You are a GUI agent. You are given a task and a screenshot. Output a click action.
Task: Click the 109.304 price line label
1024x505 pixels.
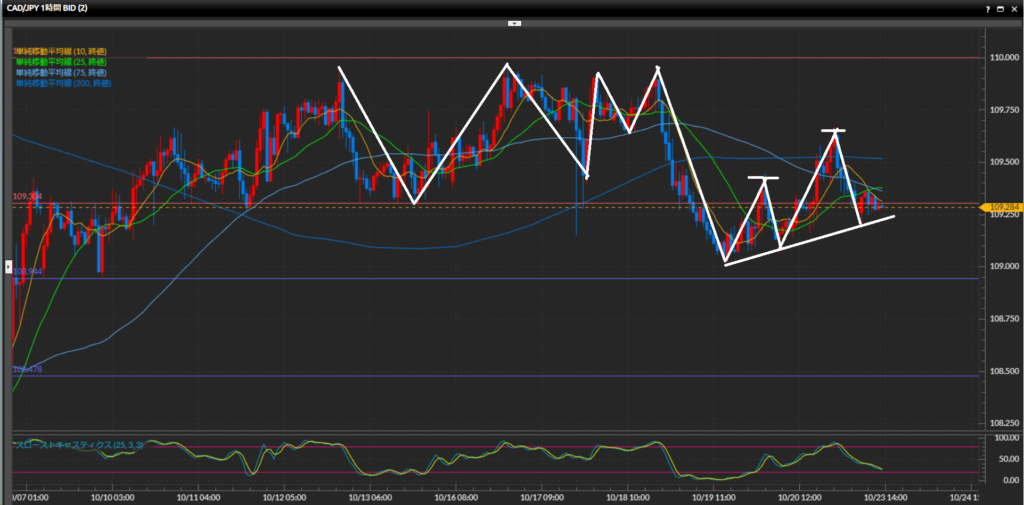pyautogui.click(x=26, y=197)
